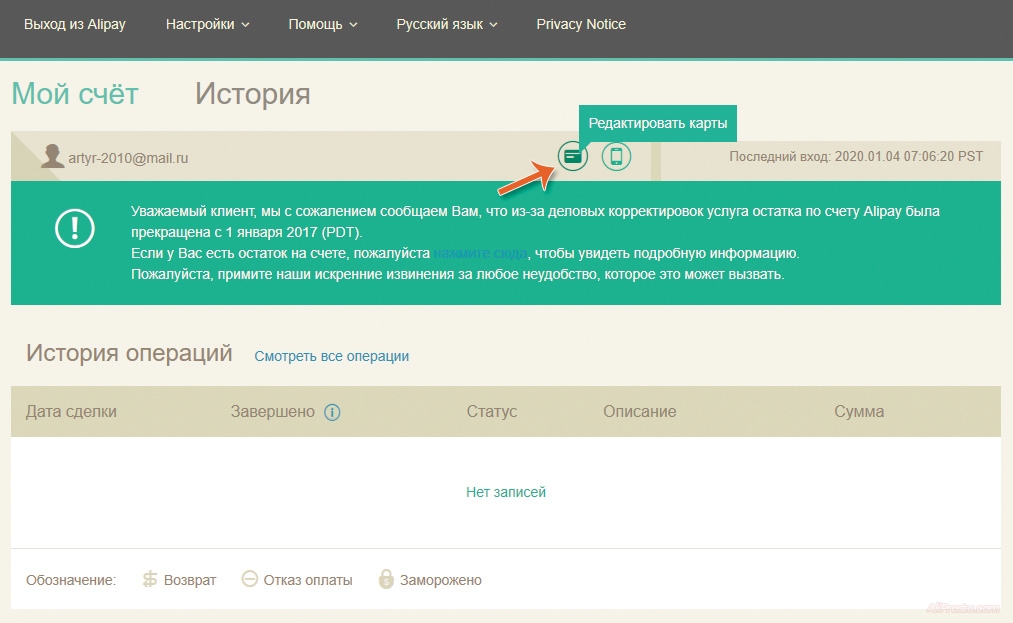Click the Дата сделки column header

tap(71, 411)
